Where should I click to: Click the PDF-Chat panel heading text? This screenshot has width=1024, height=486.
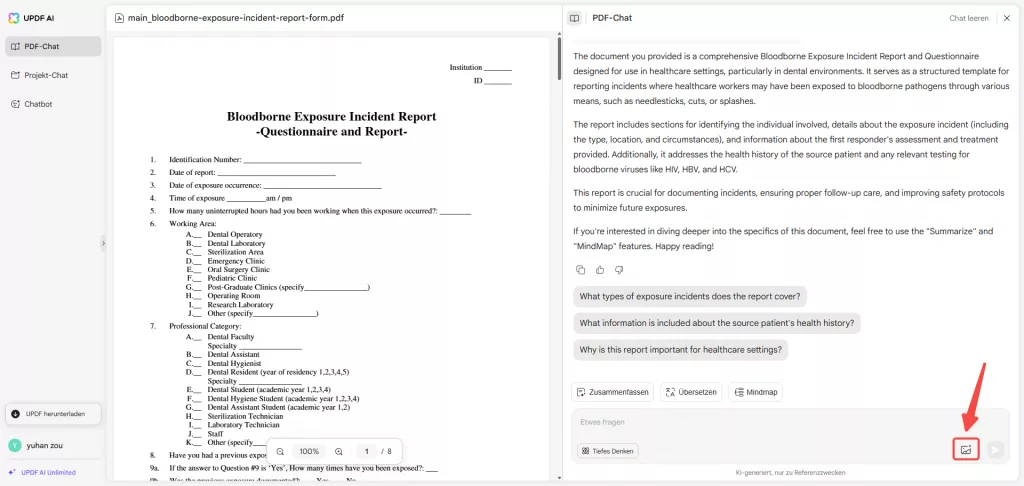coord(612,18)
